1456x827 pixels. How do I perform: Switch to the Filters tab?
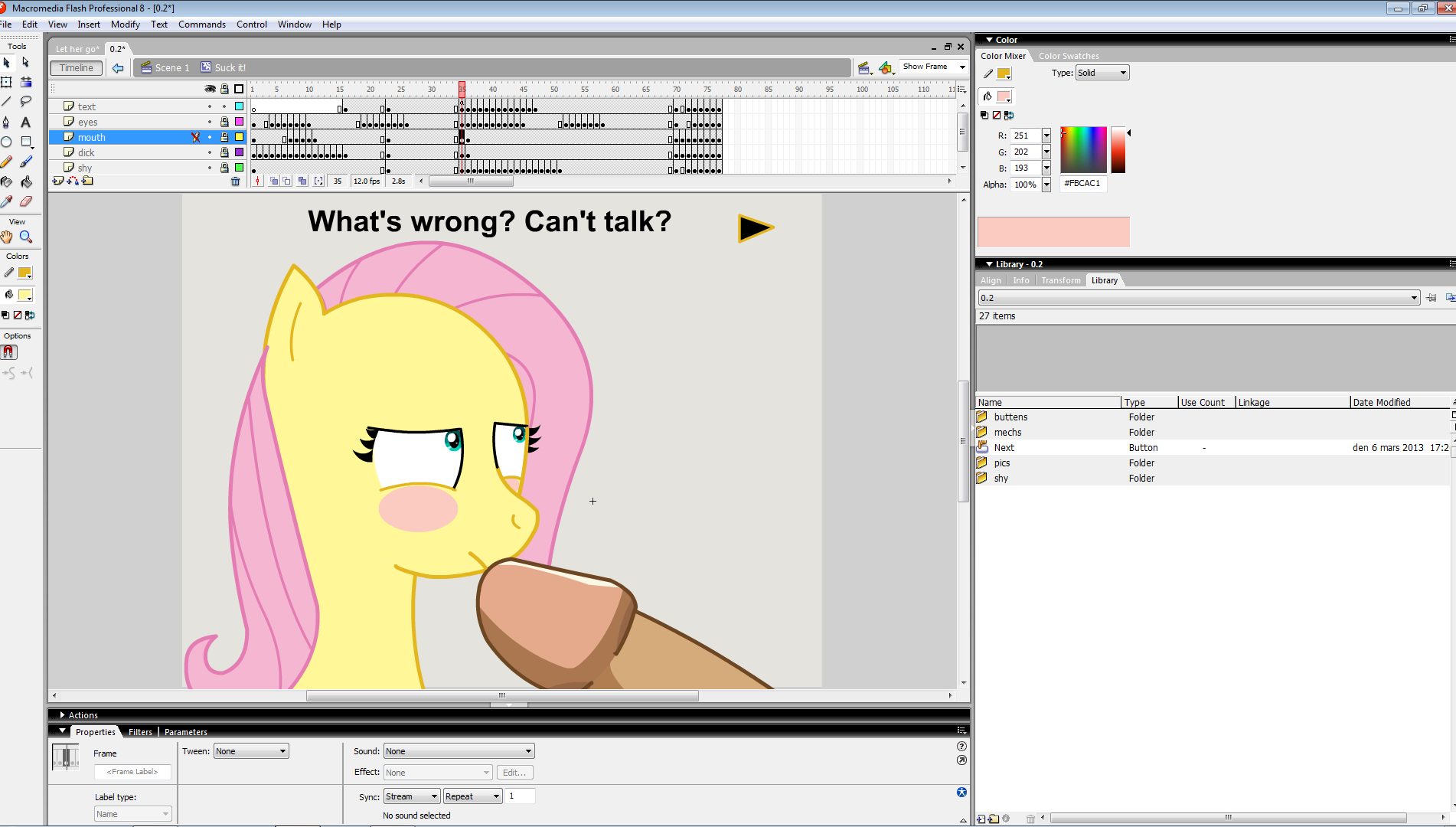[140, 732]
